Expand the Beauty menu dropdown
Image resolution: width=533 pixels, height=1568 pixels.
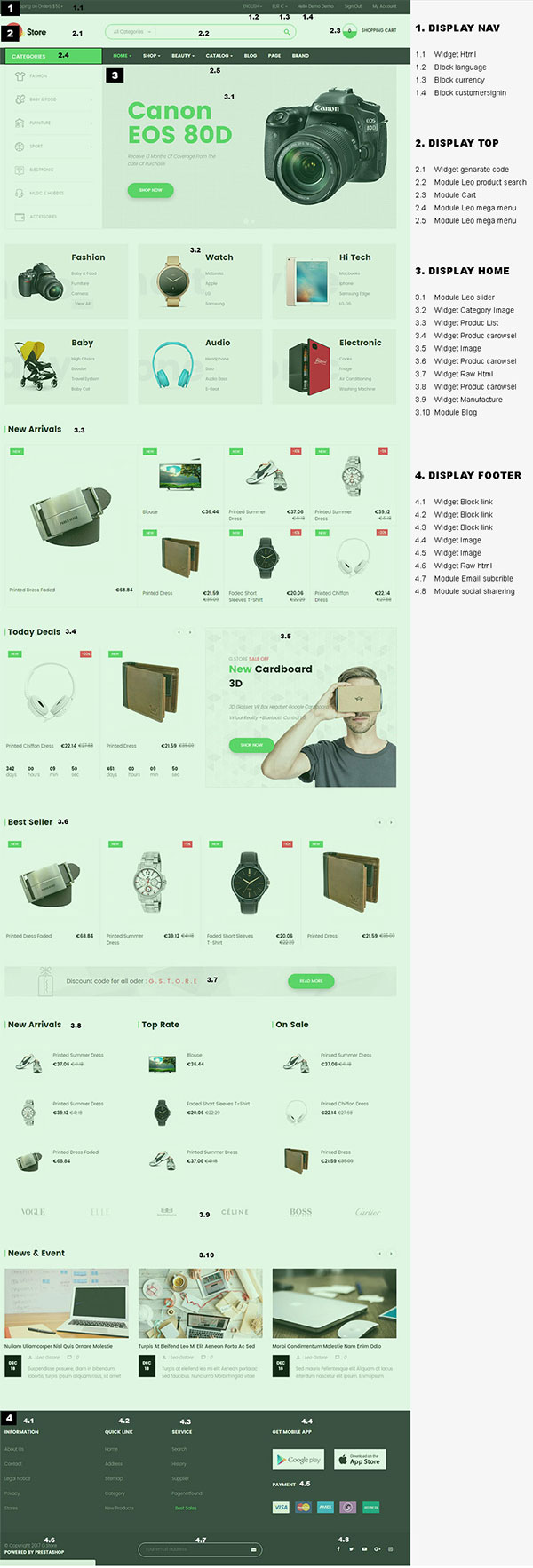(182, 55)
